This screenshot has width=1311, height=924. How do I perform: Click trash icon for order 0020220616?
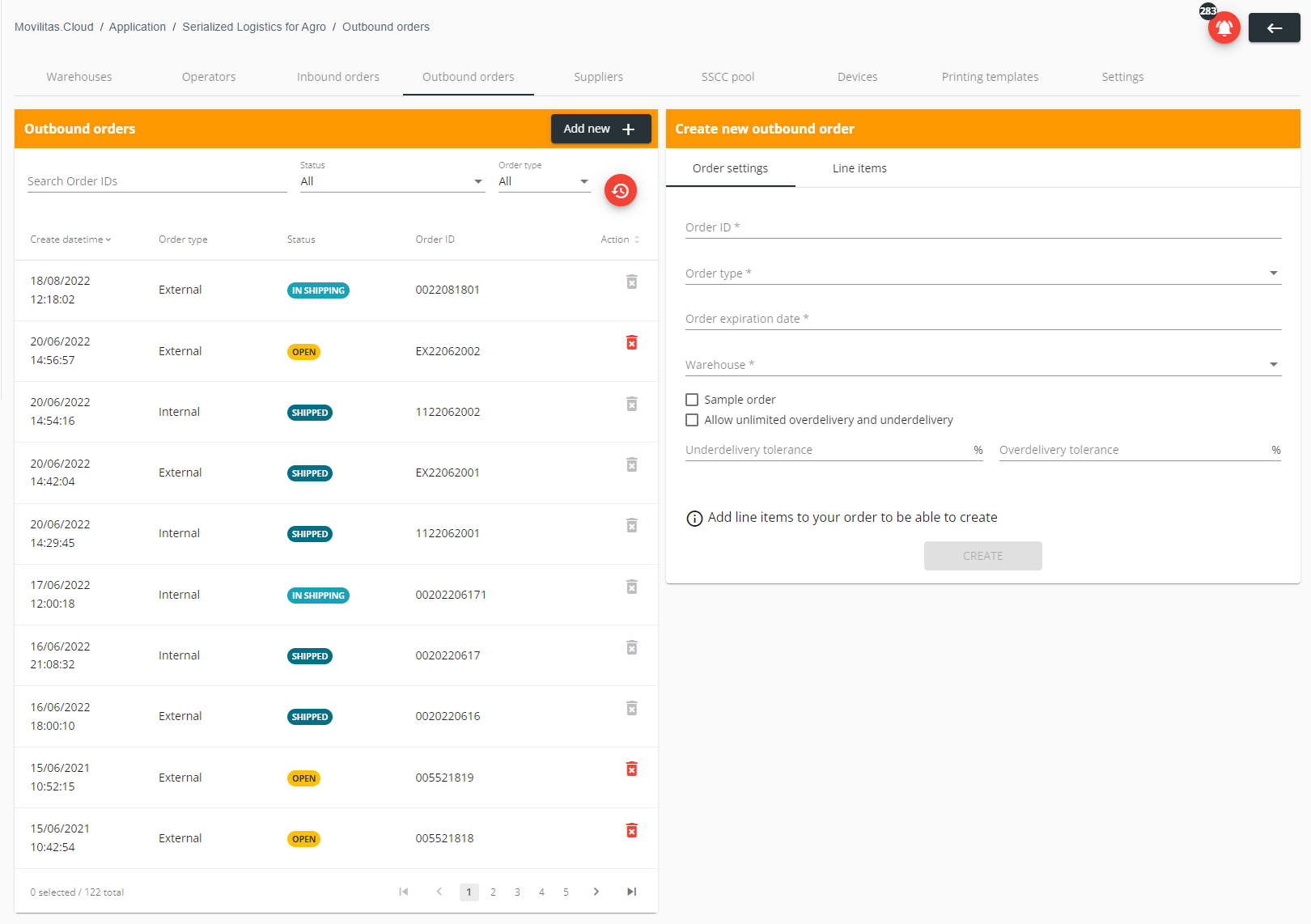coord(632,708)
